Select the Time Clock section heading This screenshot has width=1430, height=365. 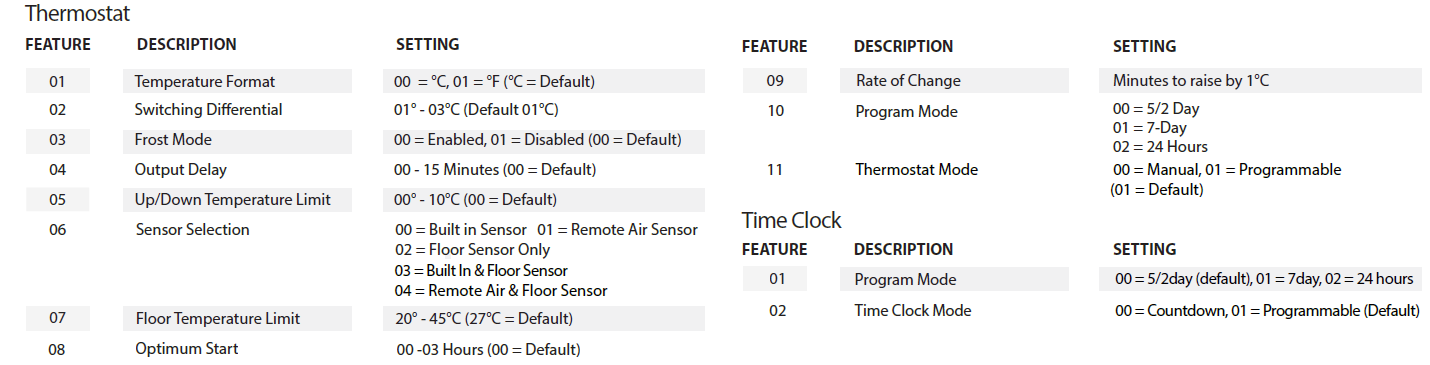(x=791, y=220)
